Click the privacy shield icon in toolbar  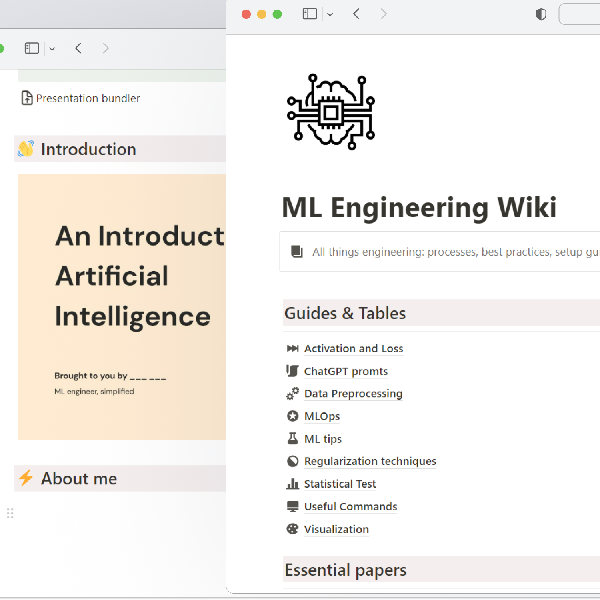pos(541,14)
